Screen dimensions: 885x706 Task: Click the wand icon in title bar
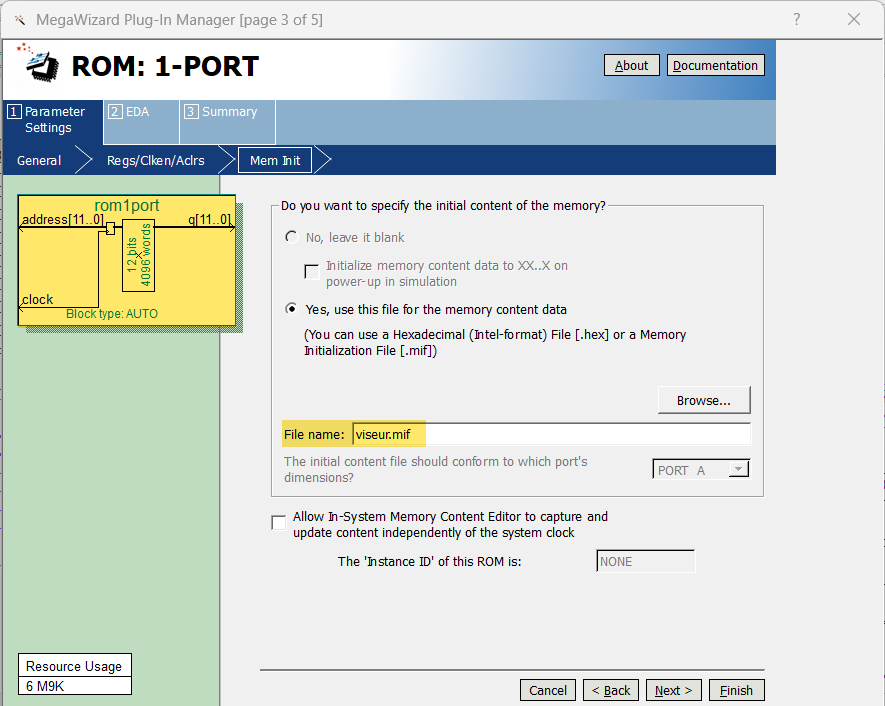click(20, 20)
